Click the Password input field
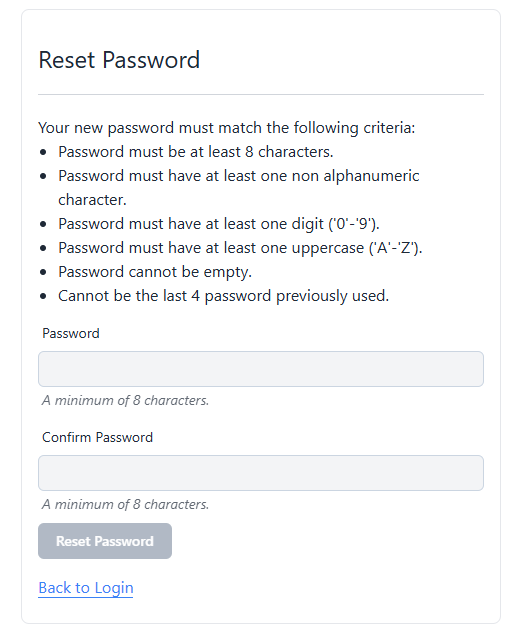 [261, 369]
